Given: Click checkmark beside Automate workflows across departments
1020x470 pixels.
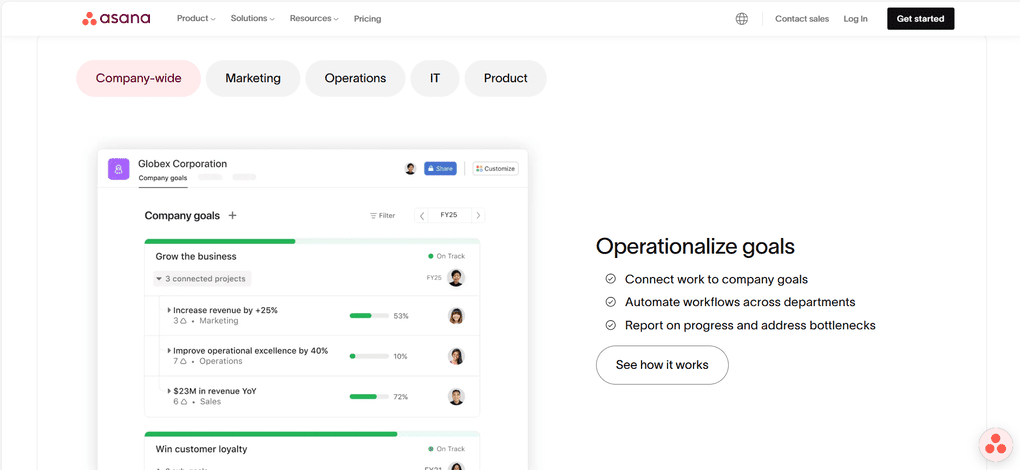Looking at the screenshot, I should point(610,302).
